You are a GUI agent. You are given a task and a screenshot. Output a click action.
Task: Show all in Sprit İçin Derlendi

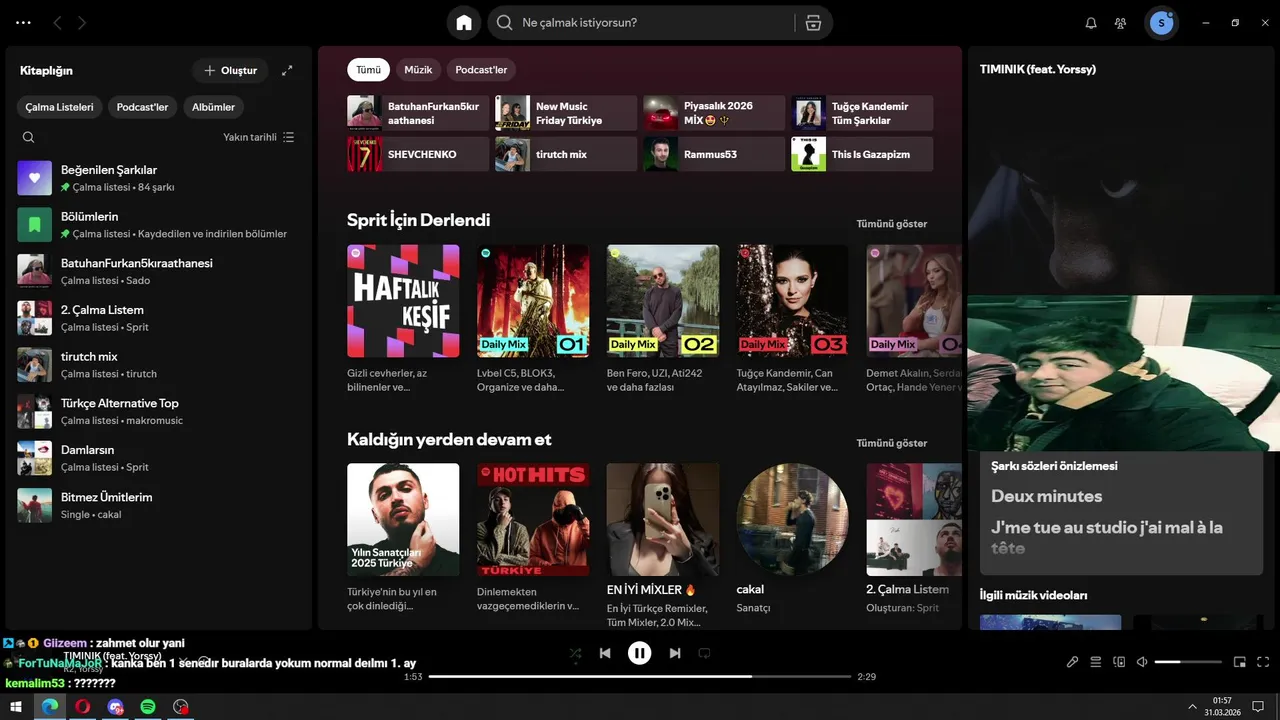[x=892, y=224]
